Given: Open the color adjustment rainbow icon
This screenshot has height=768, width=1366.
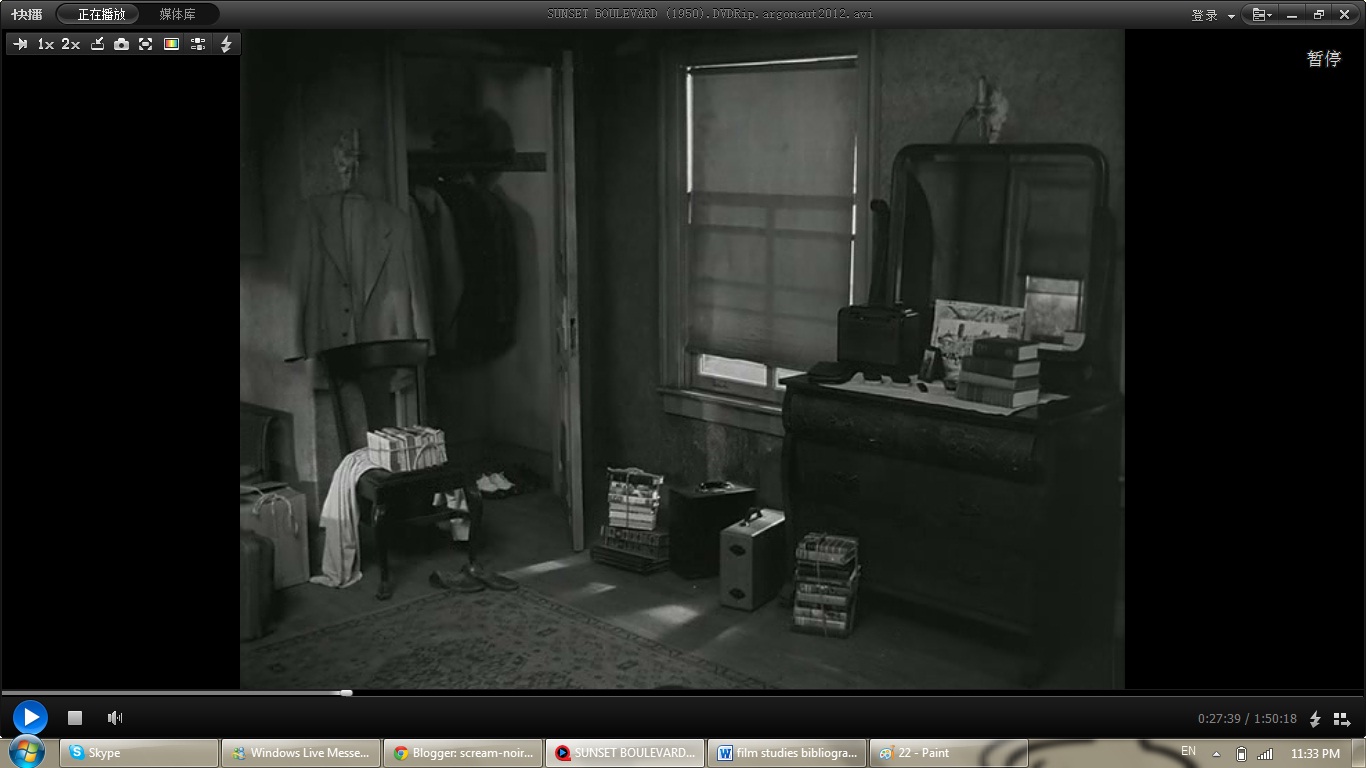Looking at the screenshot, I should tap(171, 44).
